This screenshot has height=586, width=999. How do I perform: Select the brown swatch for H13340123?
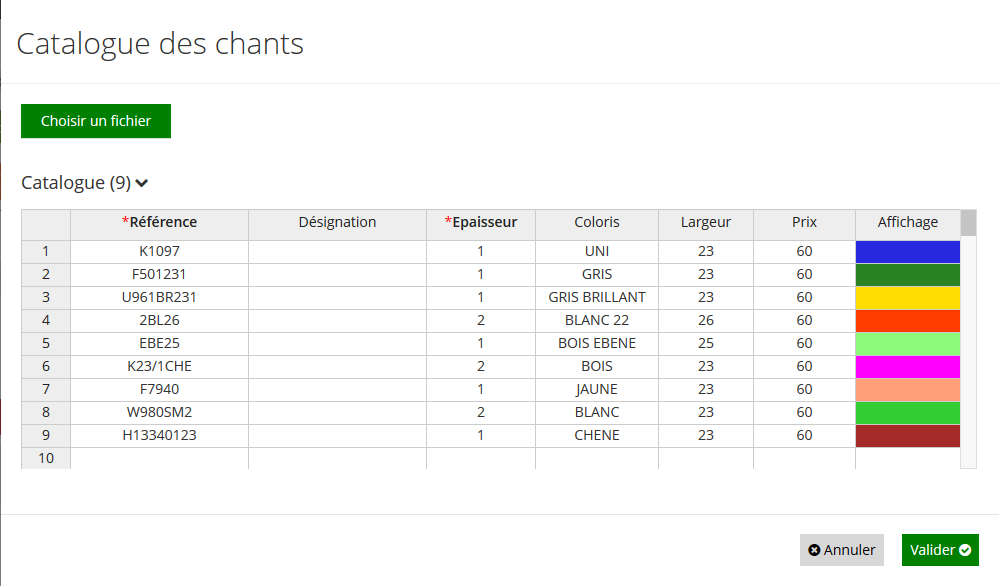click(907, 436)
